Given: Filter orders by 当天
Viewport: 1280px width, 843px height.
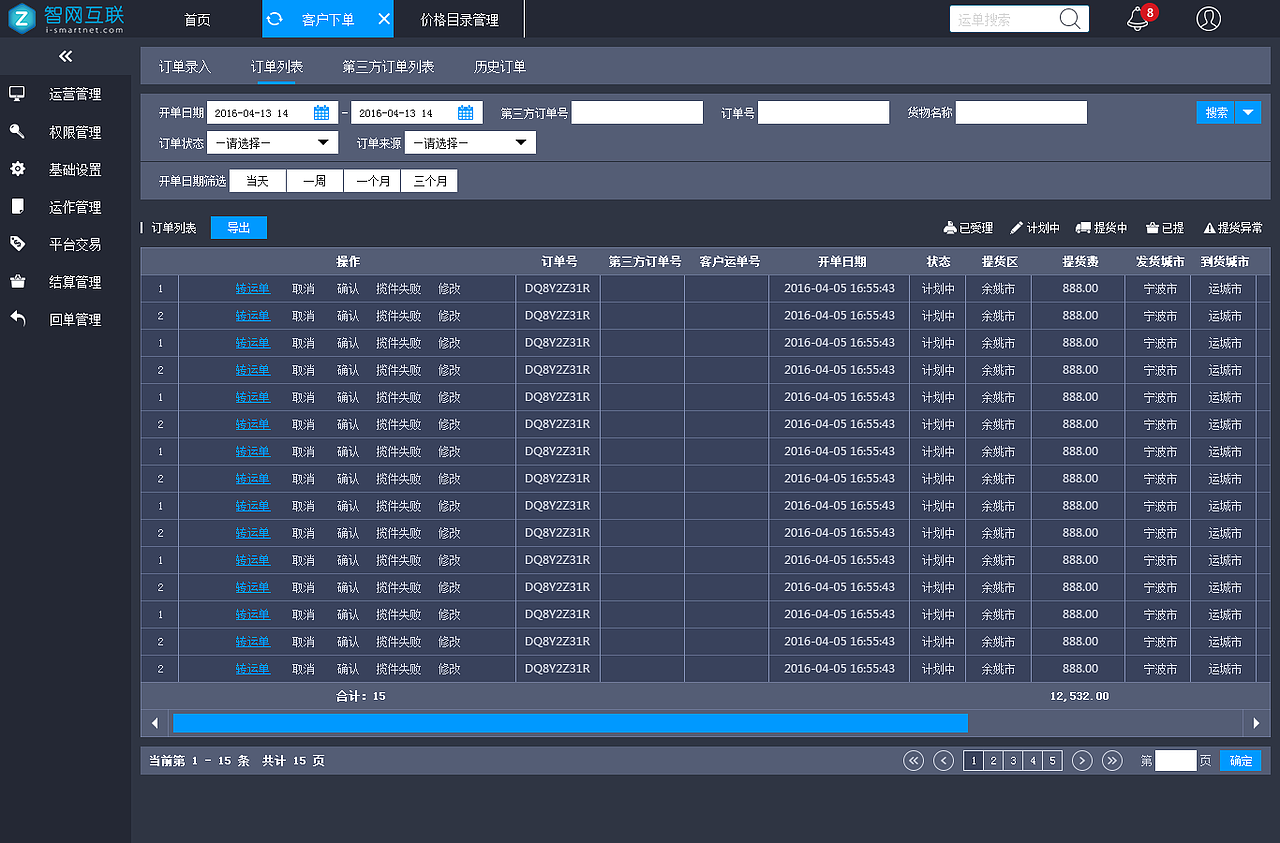Looking at the screenshot, I should (258, 181).
